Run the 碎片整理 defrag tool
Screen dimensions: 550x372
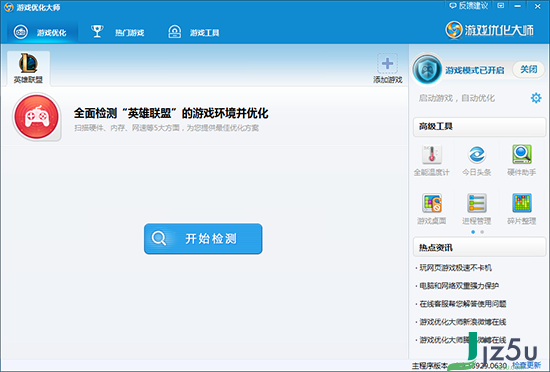(x=522, y=209)
